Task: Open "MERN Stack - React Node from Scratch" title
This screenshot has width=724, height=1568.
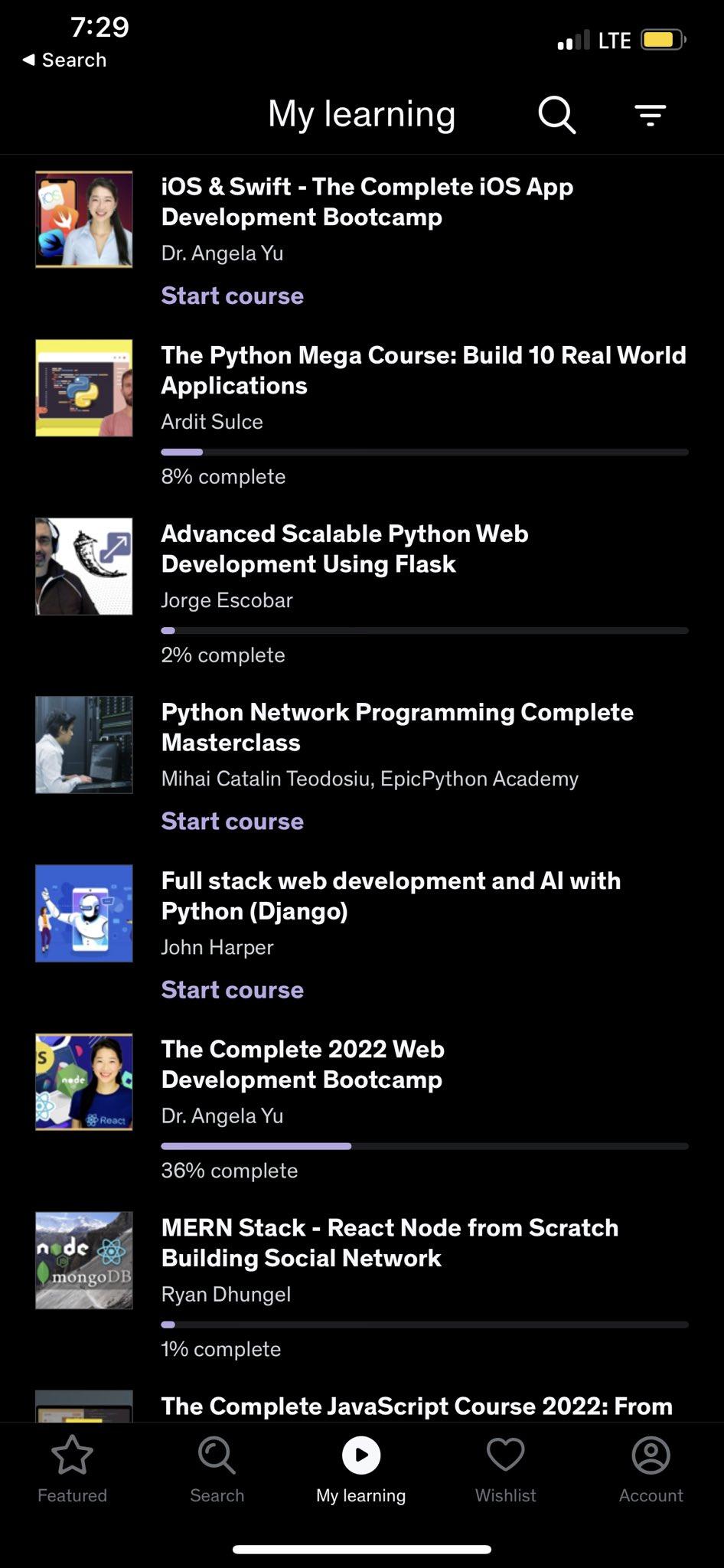Action: point(390,1243)
